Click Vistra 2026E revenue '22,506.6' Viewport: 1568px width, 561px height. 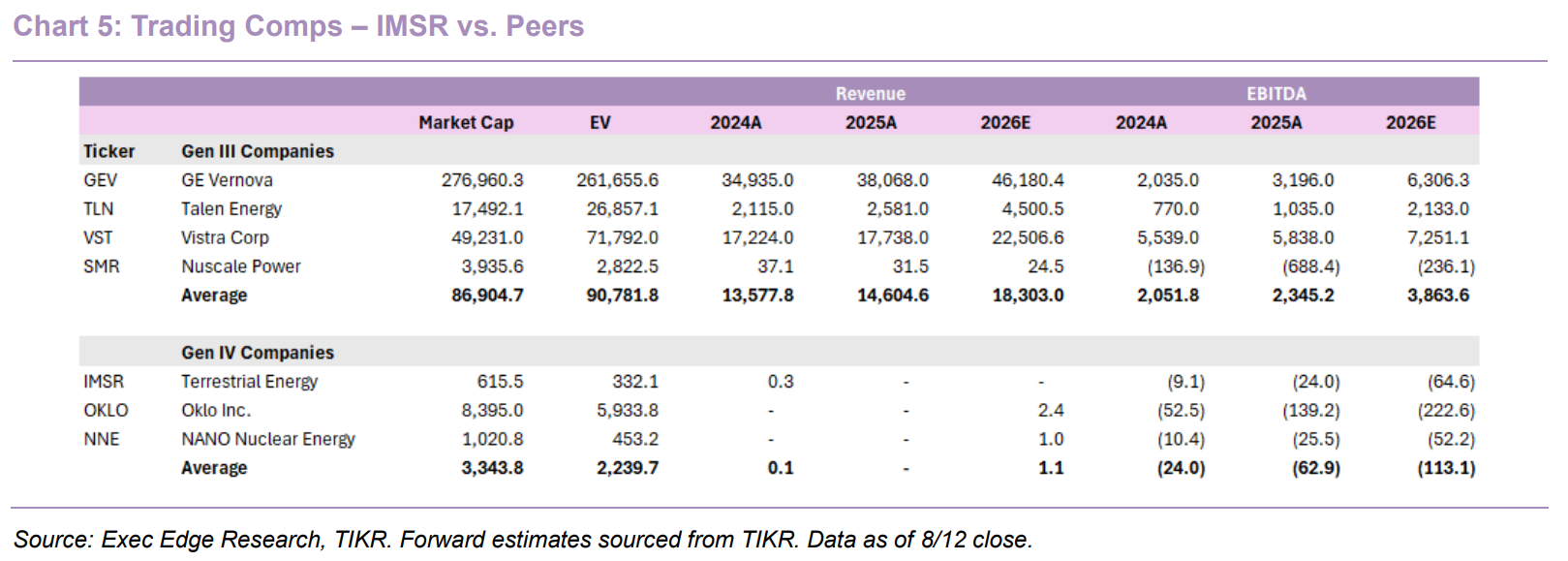[x=1028, y=237]
